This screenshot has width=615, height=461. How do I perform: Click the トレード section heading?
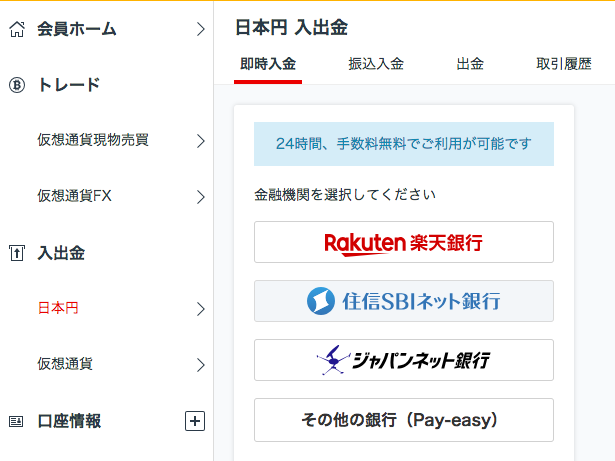(69, 85)
